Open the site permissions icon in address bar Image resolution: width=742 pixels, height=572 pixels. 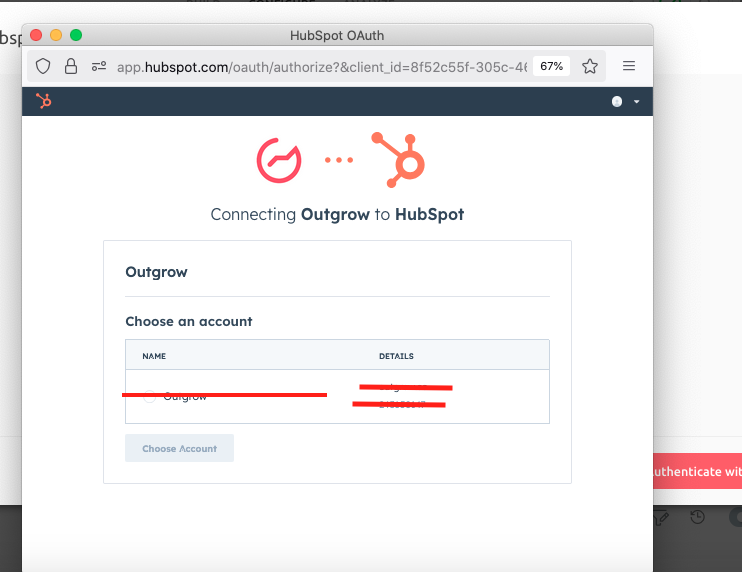click(x=99, y=66)
